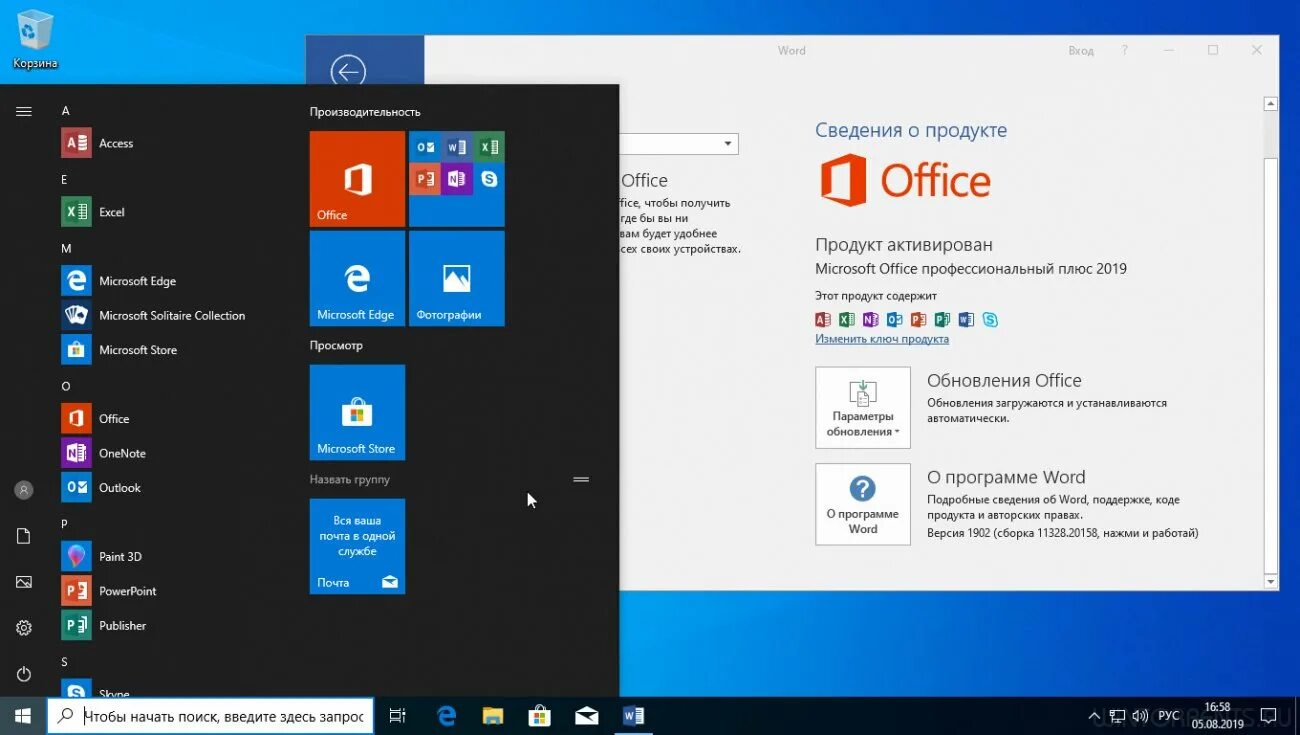
Task: Click the orange Office tile
Action: [357, 179]
